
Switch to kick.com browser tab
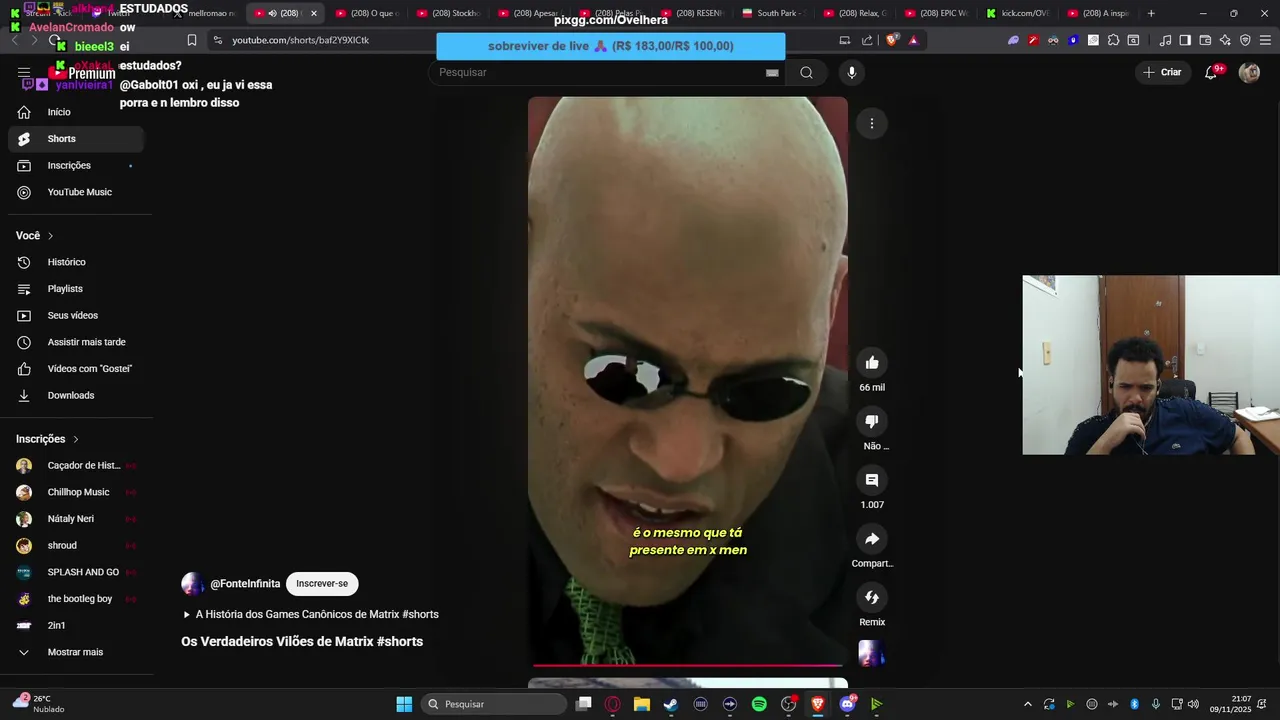pyautogui.click(x=1018, y=13)
